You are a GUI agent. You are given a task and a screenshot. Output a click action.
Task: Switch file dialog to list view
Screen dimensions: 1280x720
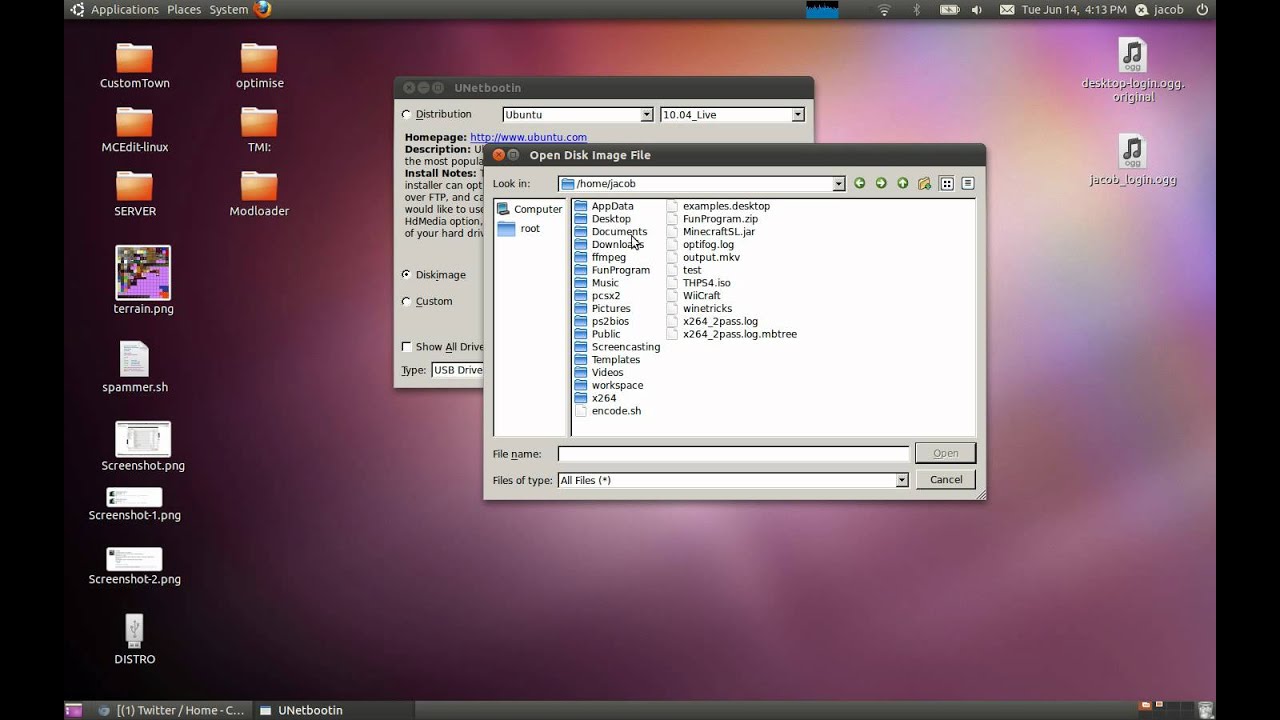(946, 183)
